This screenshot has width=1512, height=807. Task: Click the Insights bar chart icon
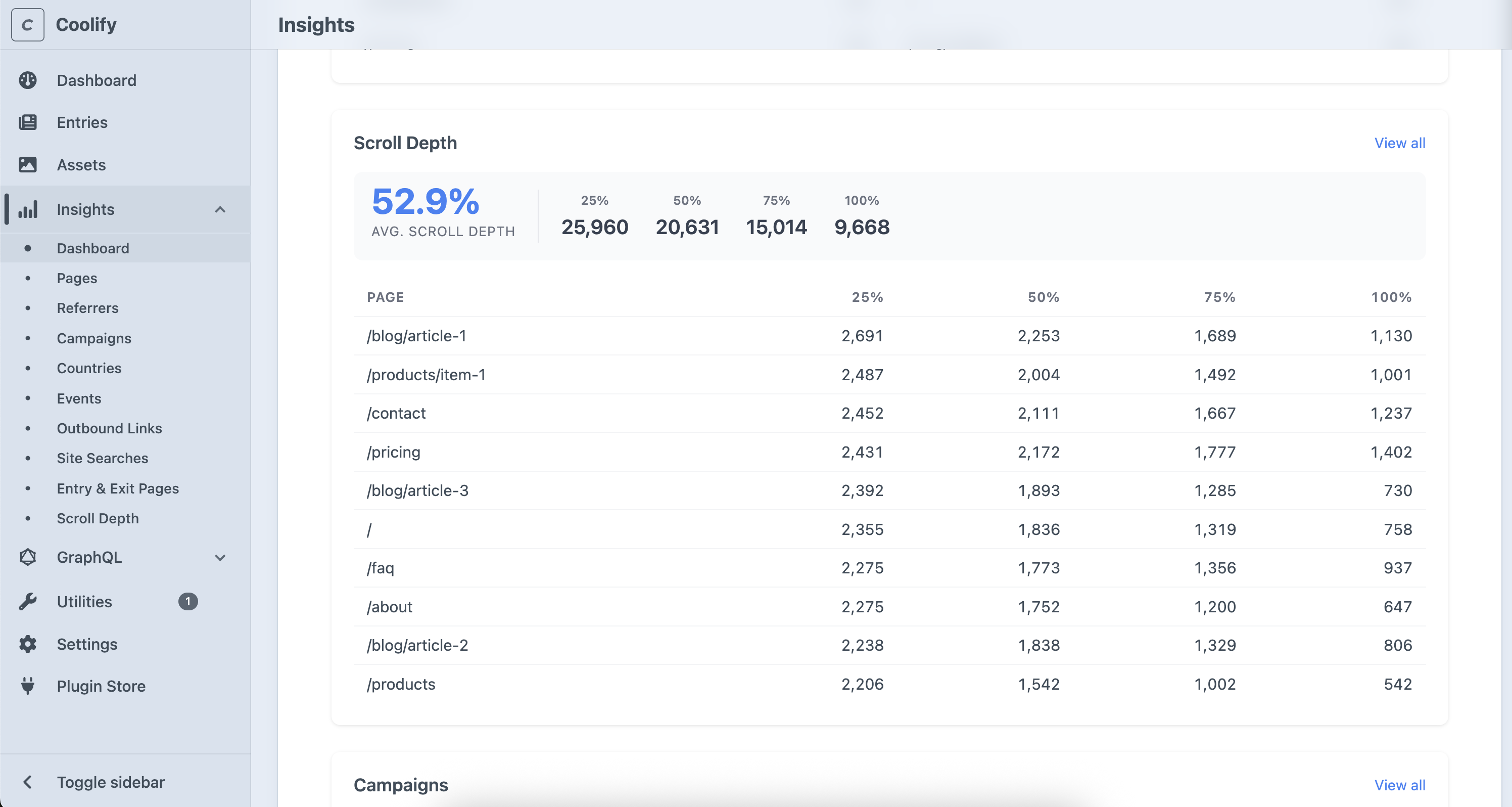(x=28, y=210)
